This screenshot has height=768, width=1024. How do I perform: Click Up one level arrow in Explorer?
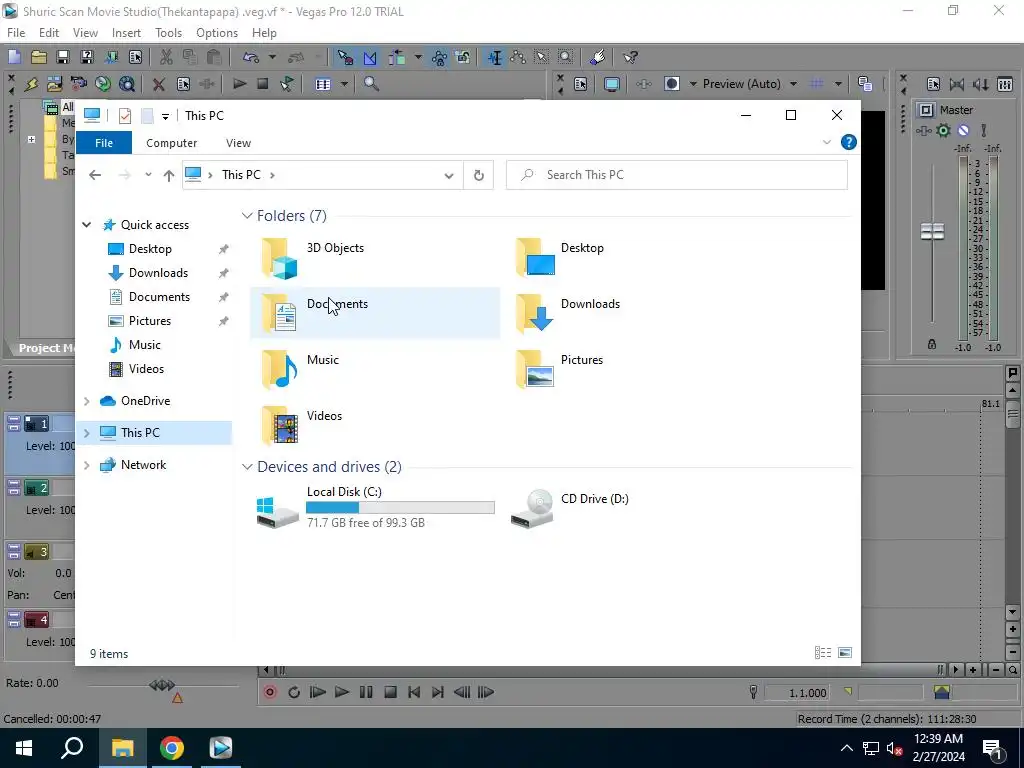tap(168, 175)
